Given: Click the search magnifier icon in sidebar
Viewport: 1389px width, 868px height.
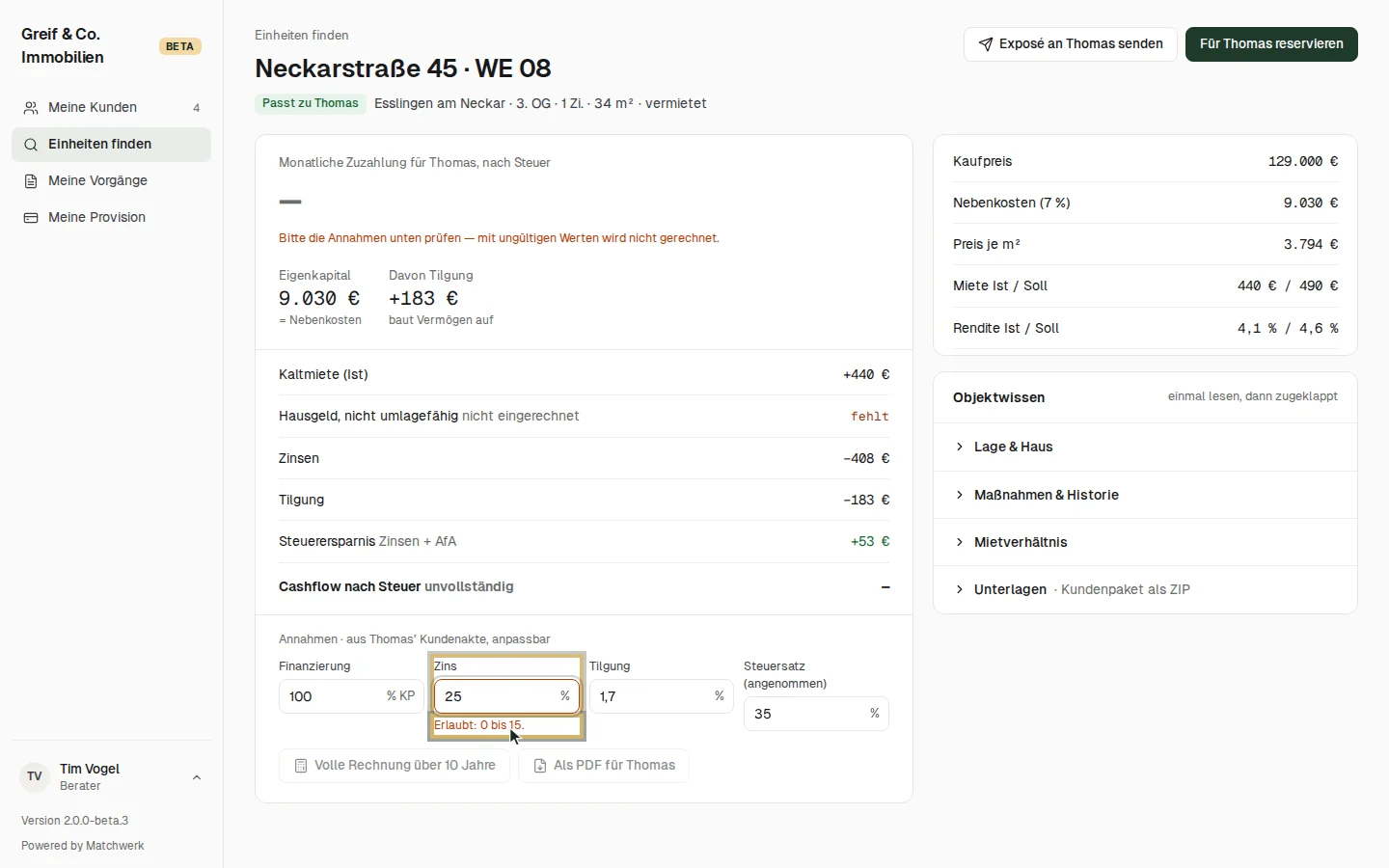Looking at the screenshot, I should [x=31, y=145].
